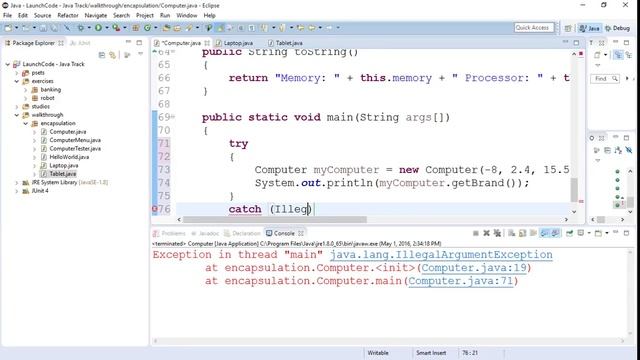Maximize the editor area icon

pos(576,42)
